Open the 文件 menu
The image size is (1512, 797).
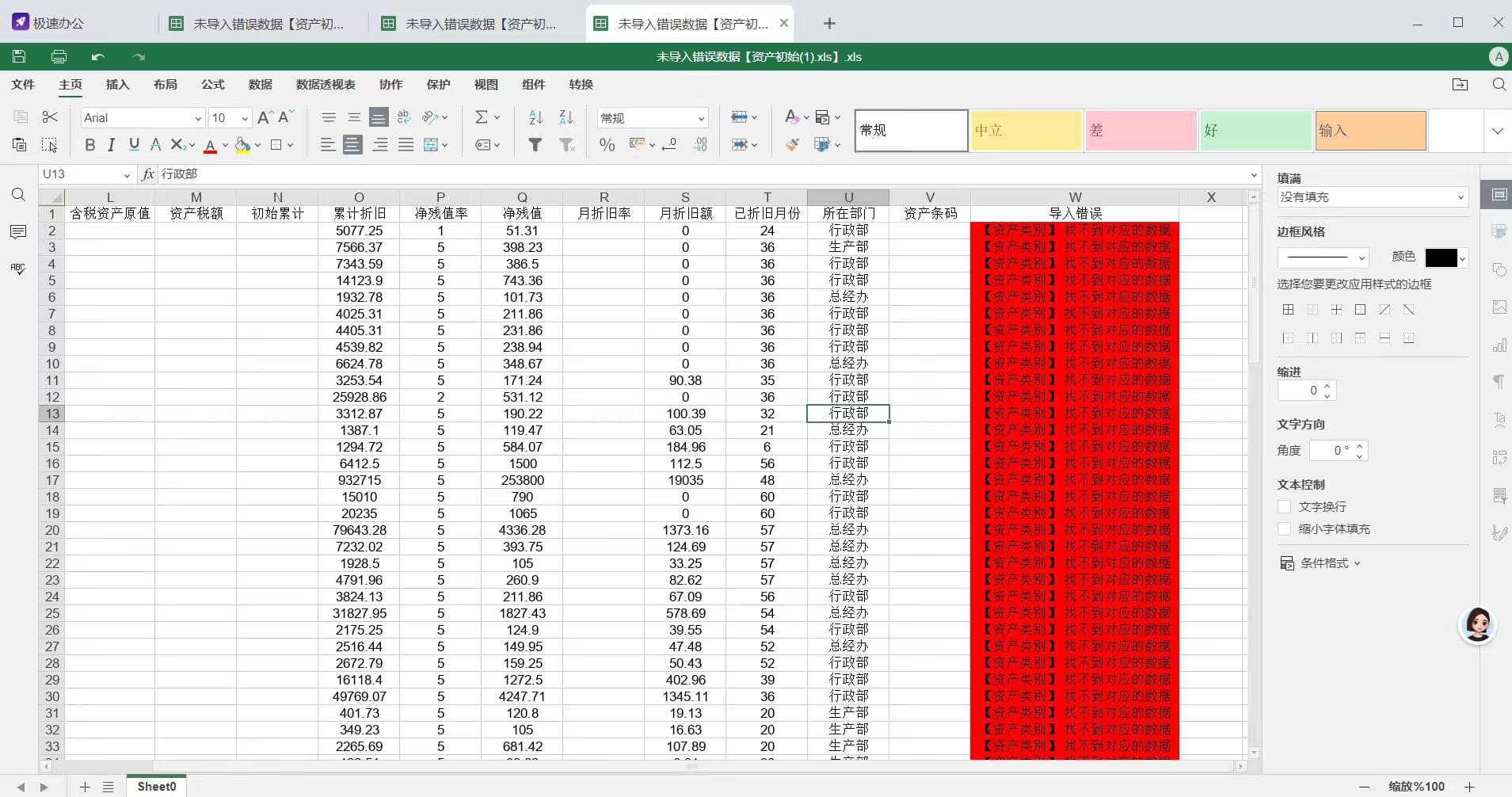point(23,84)
